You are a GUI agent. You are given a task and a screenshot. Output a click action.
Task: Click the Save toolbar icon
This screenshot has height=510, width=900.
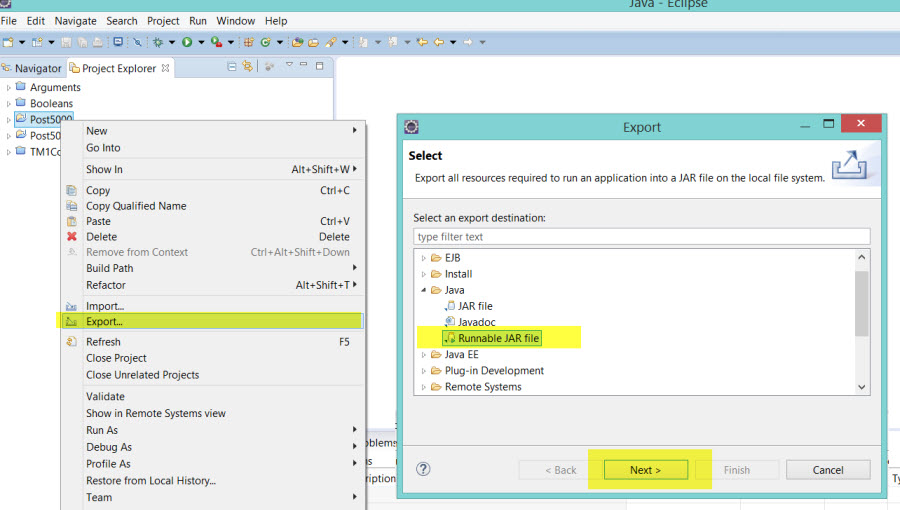66,42
